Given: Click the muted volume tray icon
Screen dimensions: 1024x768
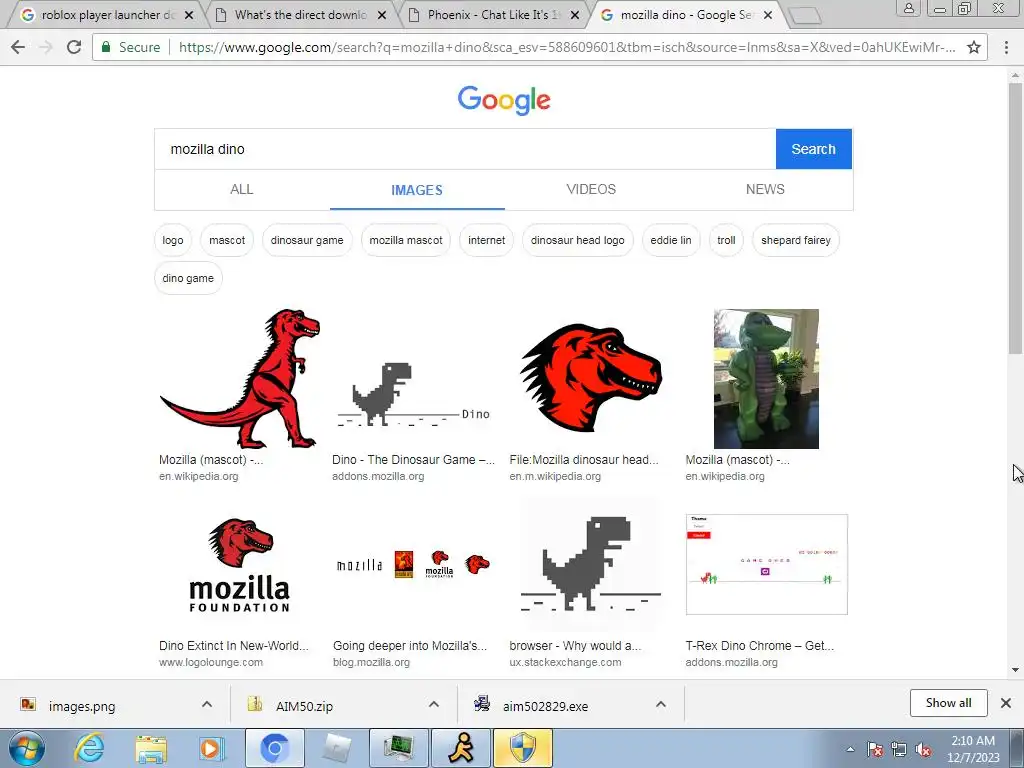Looking at the screenshot, I should (x=923, y=750).
